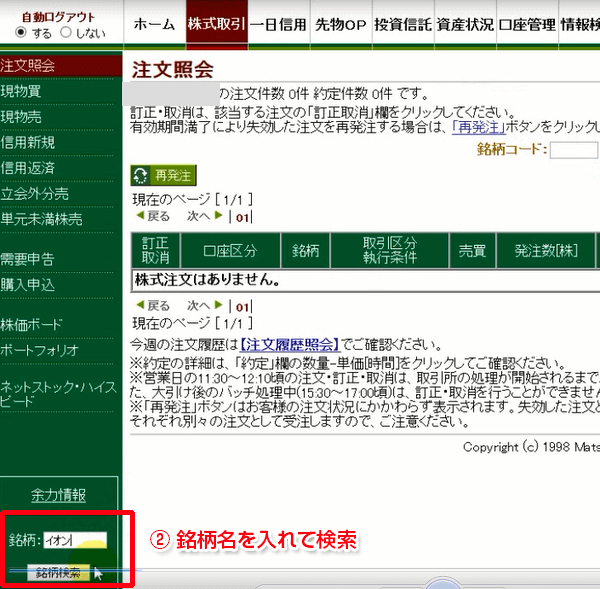The image size is (600, 589).
Task: Select auto logout 'しない' radio button
Action: [66, 33]
